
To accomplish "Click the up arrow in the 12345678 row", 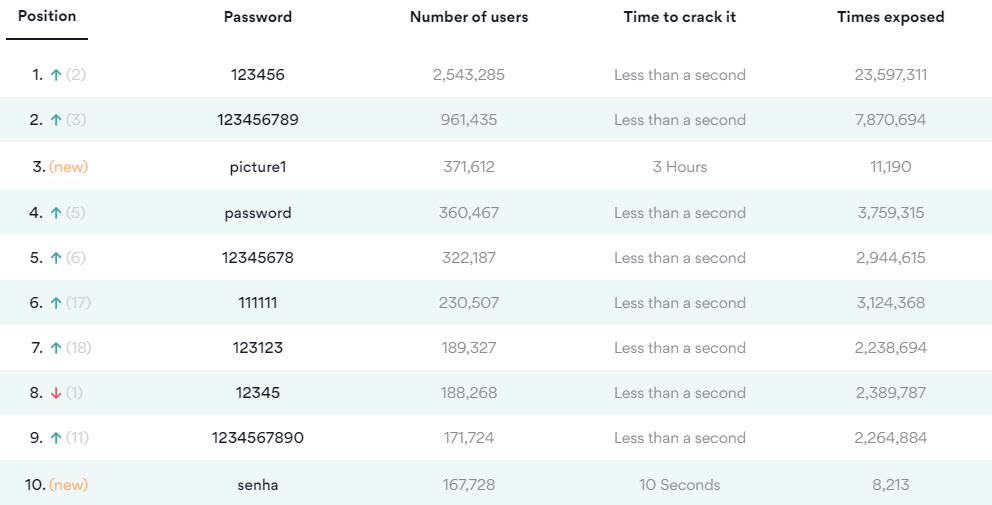I will [x=56, y=258].
